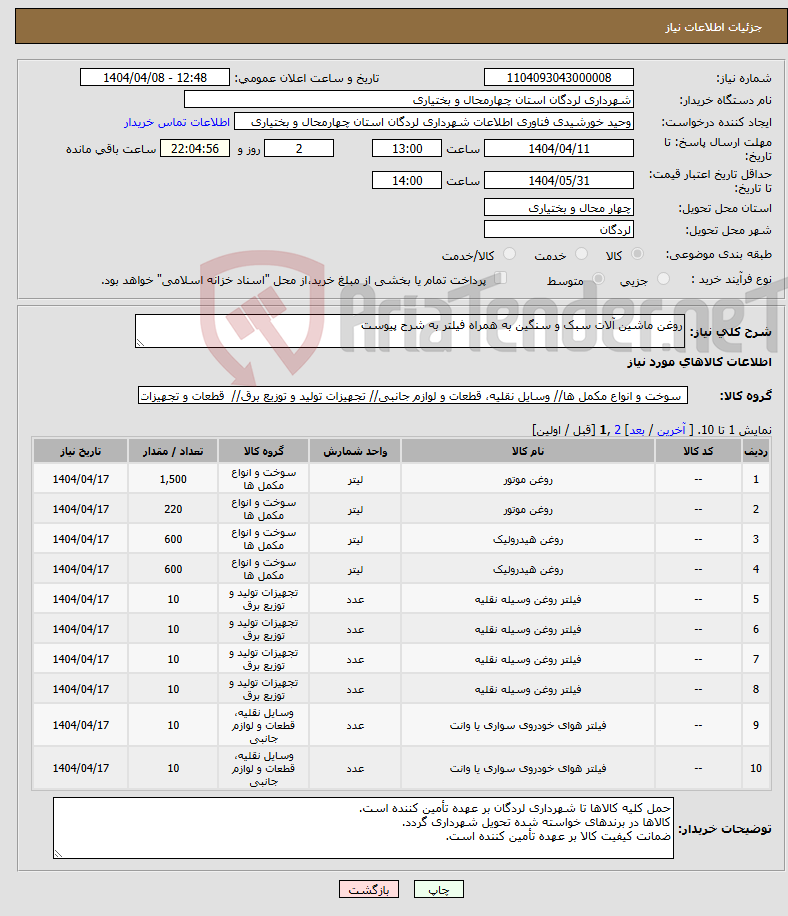Select the کالا/خدمت radio button
The height and width of the screenshot is (916, 788).
[509, 254]
